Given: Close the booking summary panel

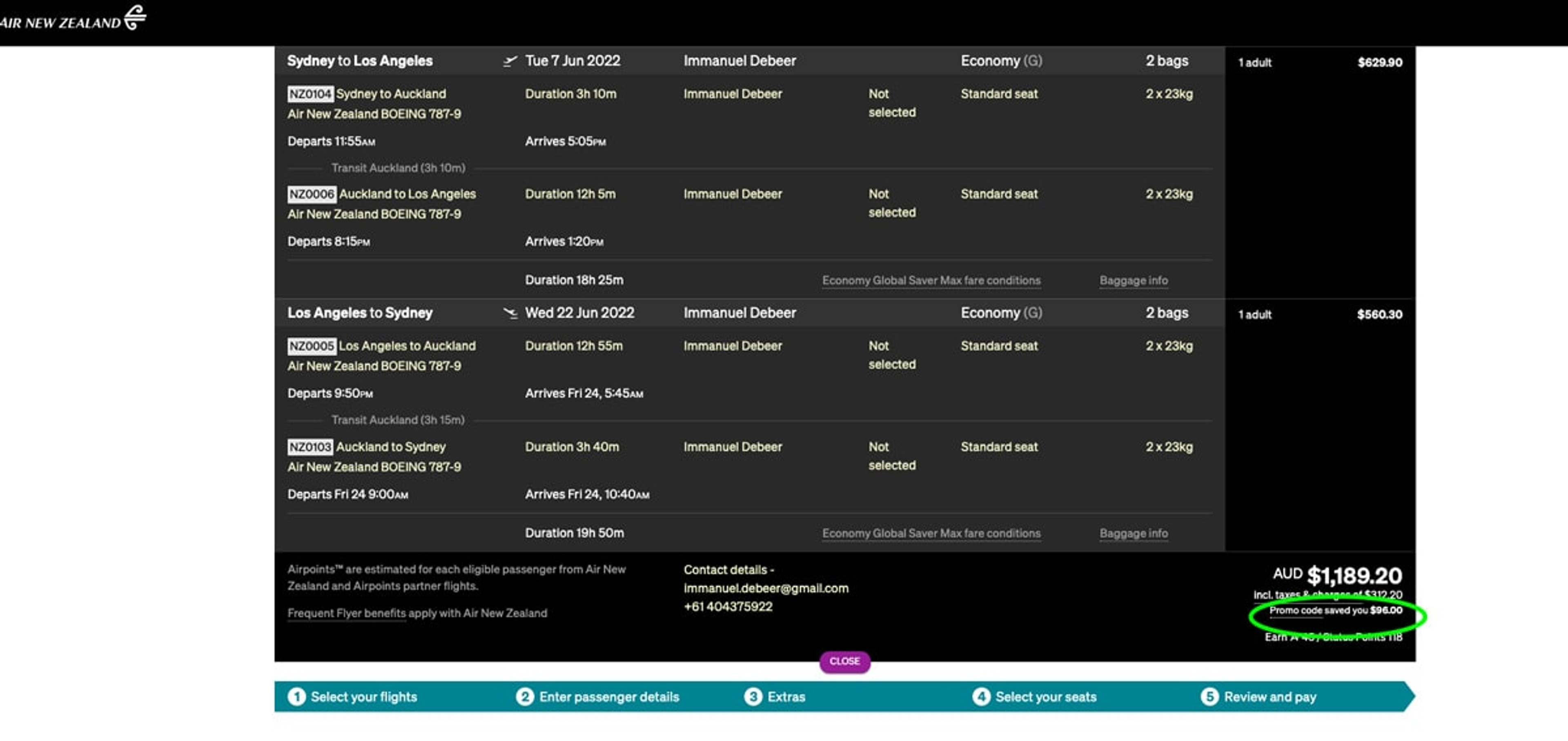Looking at the screenshot, I should pyautogui.click(x=844, y=661).
